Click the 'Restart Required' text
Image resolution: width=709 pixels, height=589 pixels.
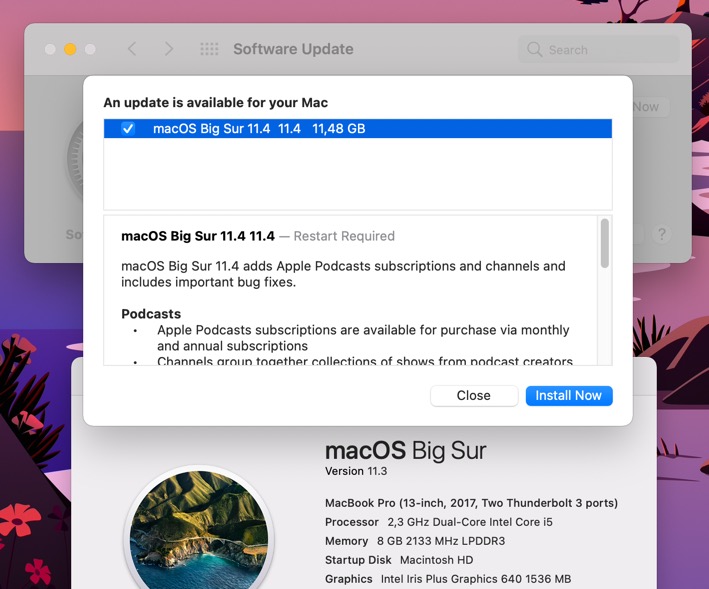point(344,236)
